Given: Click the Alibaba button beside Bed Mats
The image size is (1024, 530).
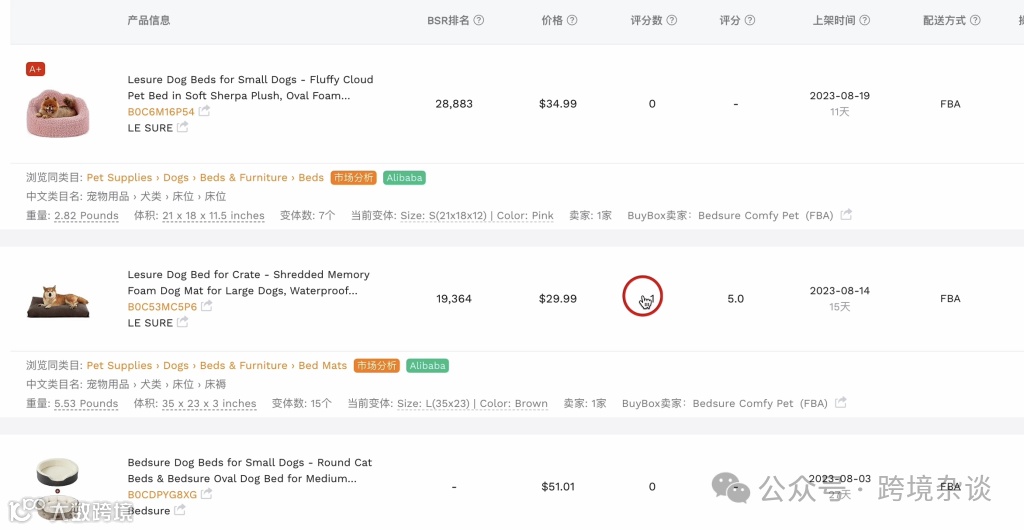Looking at the screenshot, I should (x=427, y=366).
